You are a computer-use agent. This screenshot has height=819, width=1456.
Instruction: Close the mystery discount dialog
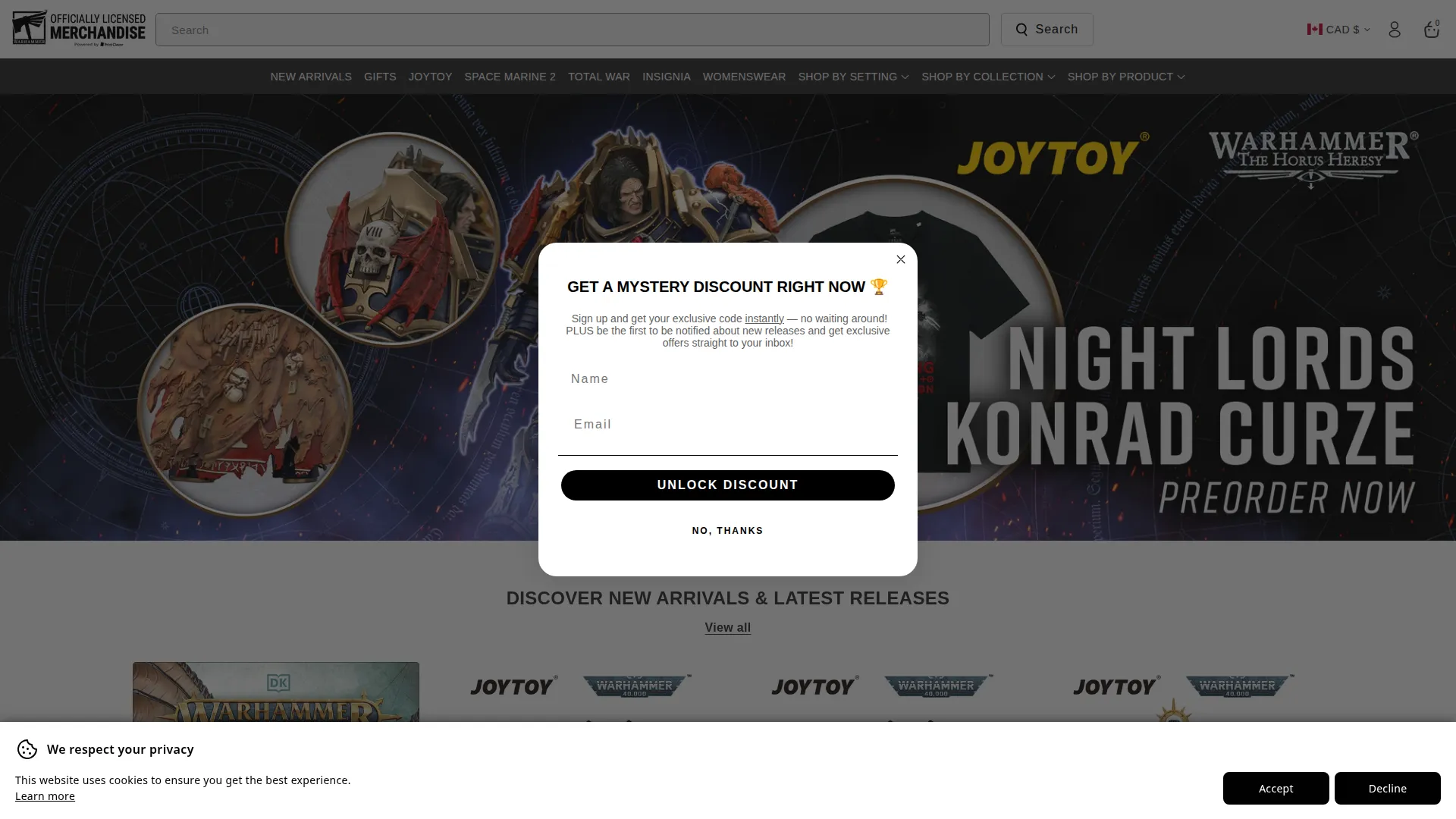pyautogui.click(x=900, y=259)
